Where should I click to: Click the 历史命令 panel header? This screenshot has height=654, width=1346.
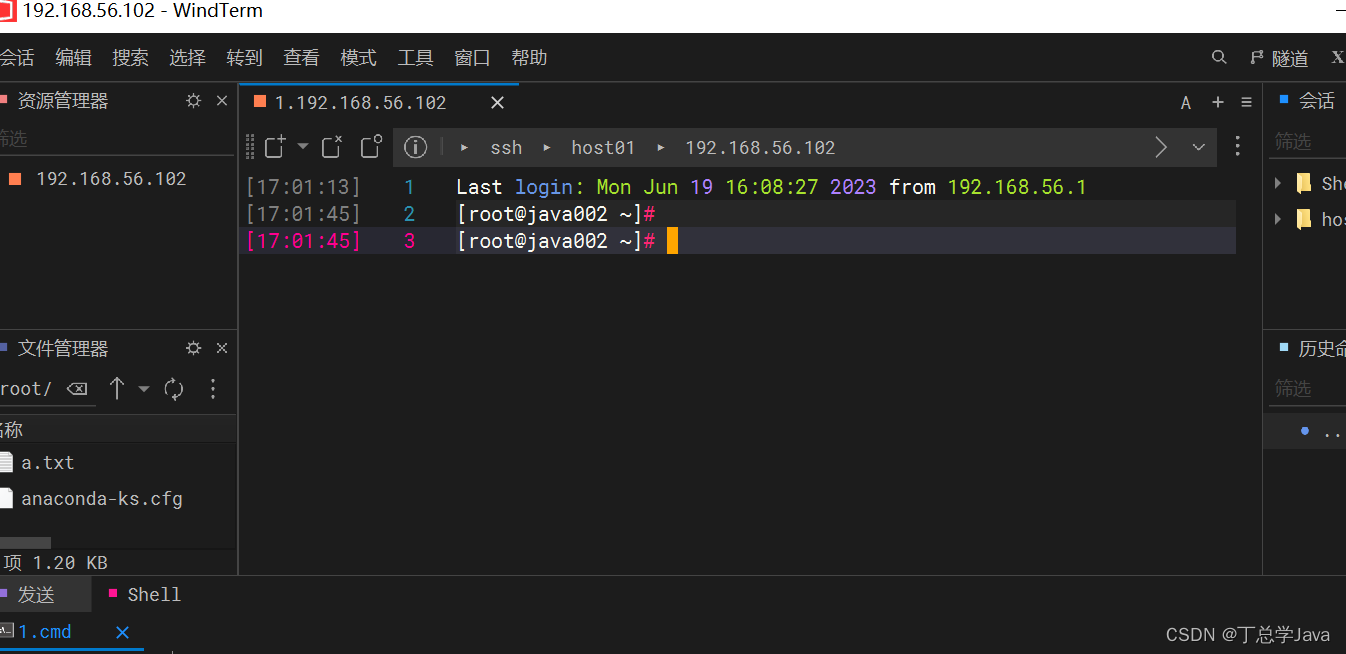[x=1321, y=348]
